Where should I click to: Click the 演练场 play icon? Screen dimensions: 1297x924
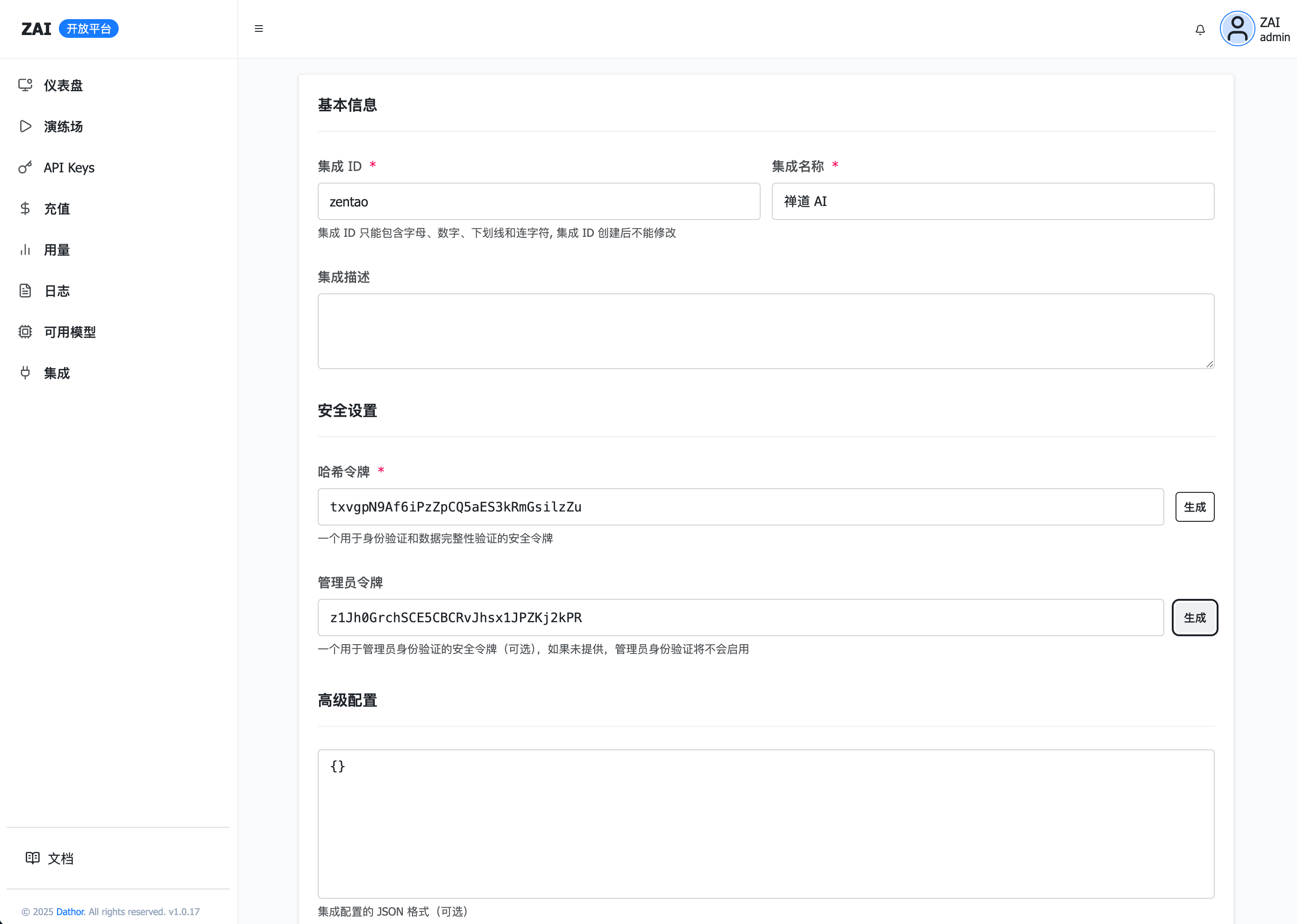point(25,126)
